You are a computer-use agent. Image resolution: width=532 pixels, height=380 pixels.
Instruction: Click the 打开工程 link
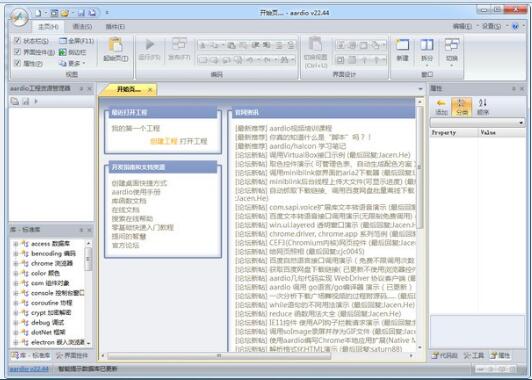193,141
